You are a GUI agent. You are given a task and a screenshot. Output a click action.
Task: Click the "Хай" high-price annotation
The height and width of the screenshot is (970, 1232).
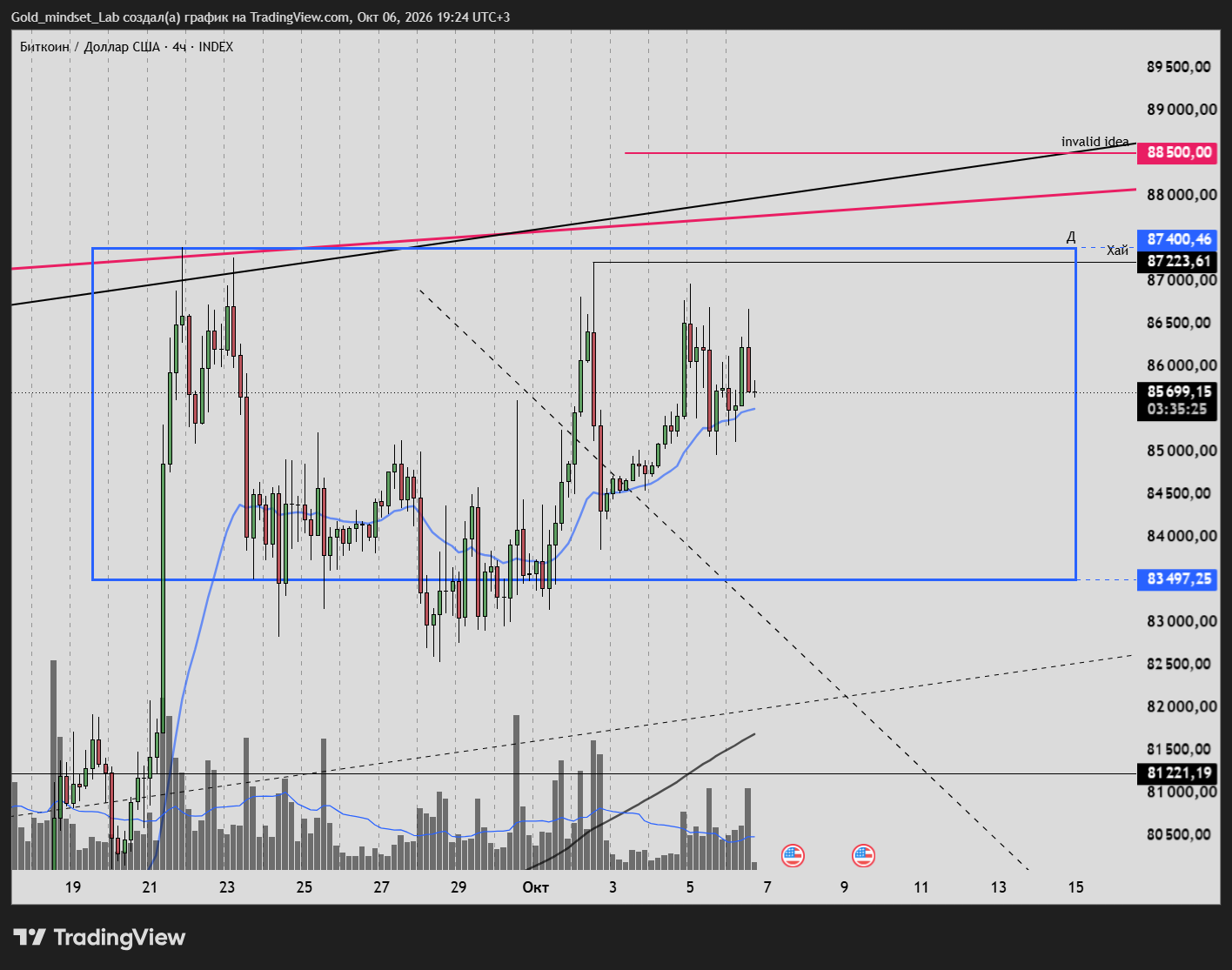[1117, 251]
